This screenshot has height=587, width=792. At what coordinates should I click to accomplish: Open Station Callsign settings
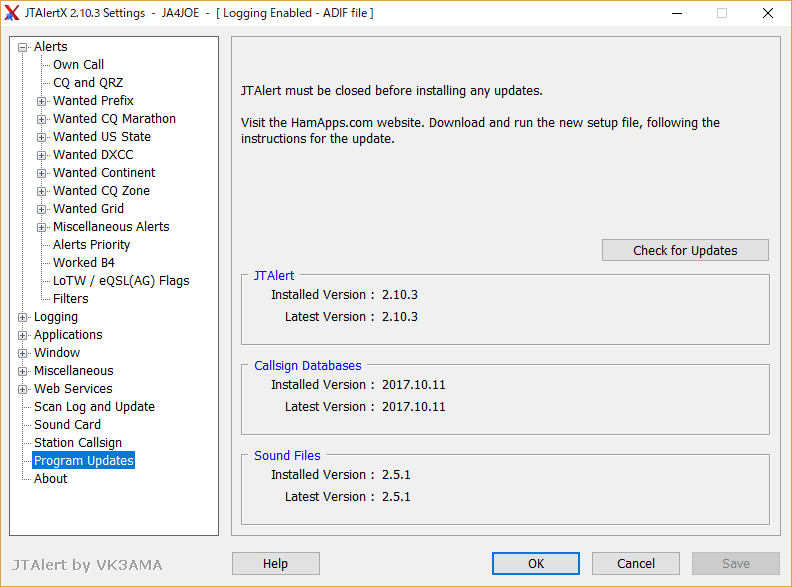[x=78, y=443]
